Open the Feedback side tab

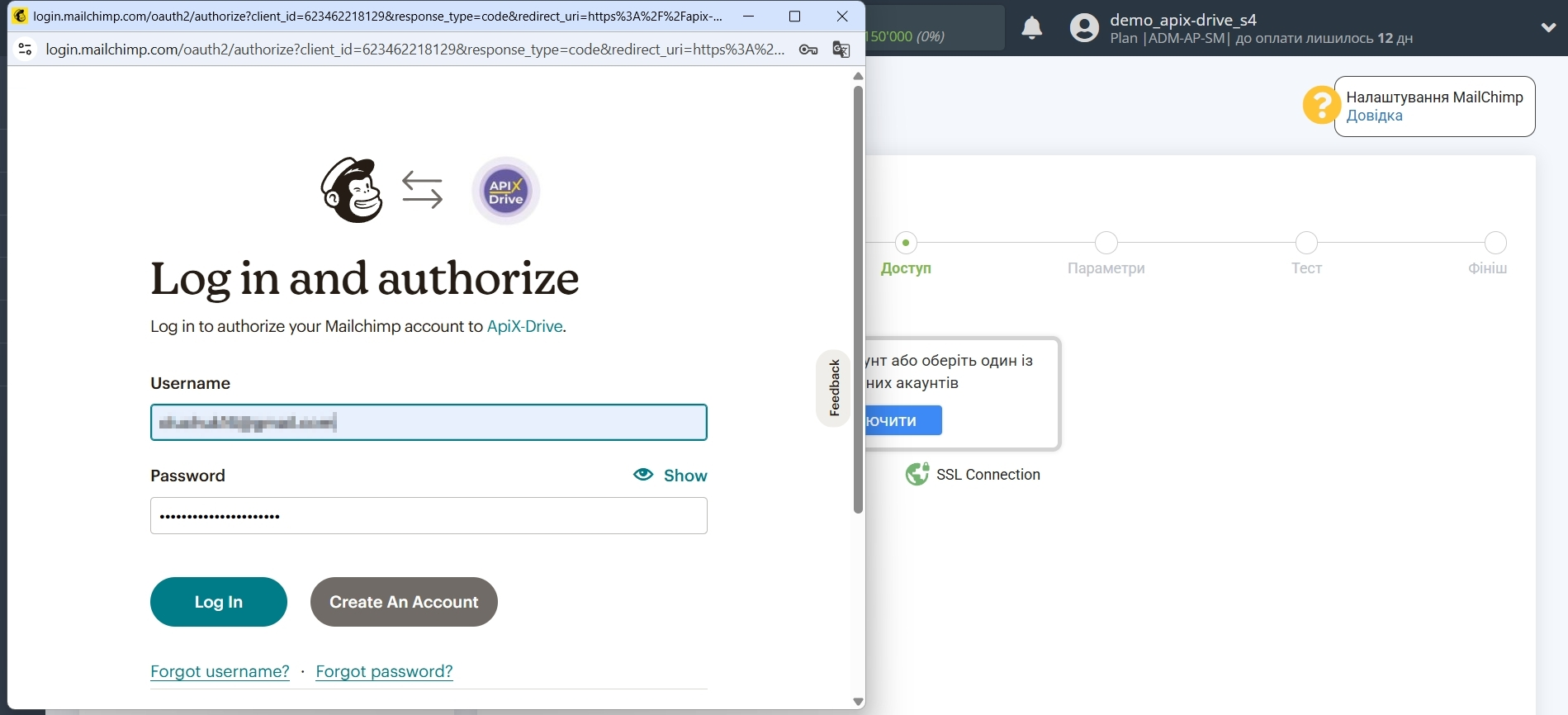point(834,388)
